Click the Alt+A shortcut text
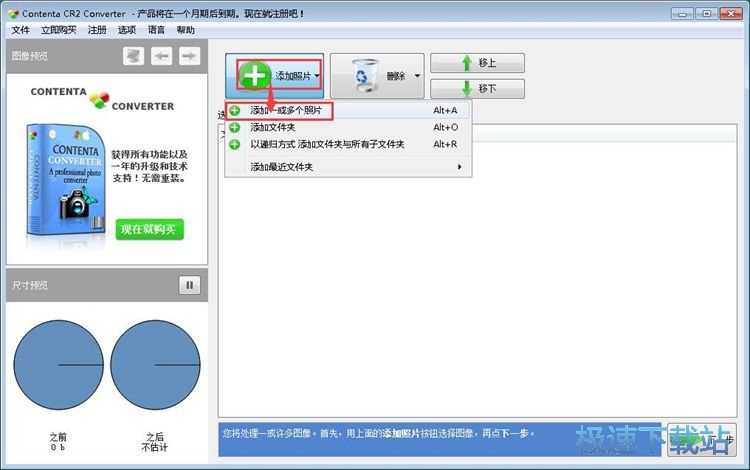Viewport: 750px width, 470px height. 445,110
